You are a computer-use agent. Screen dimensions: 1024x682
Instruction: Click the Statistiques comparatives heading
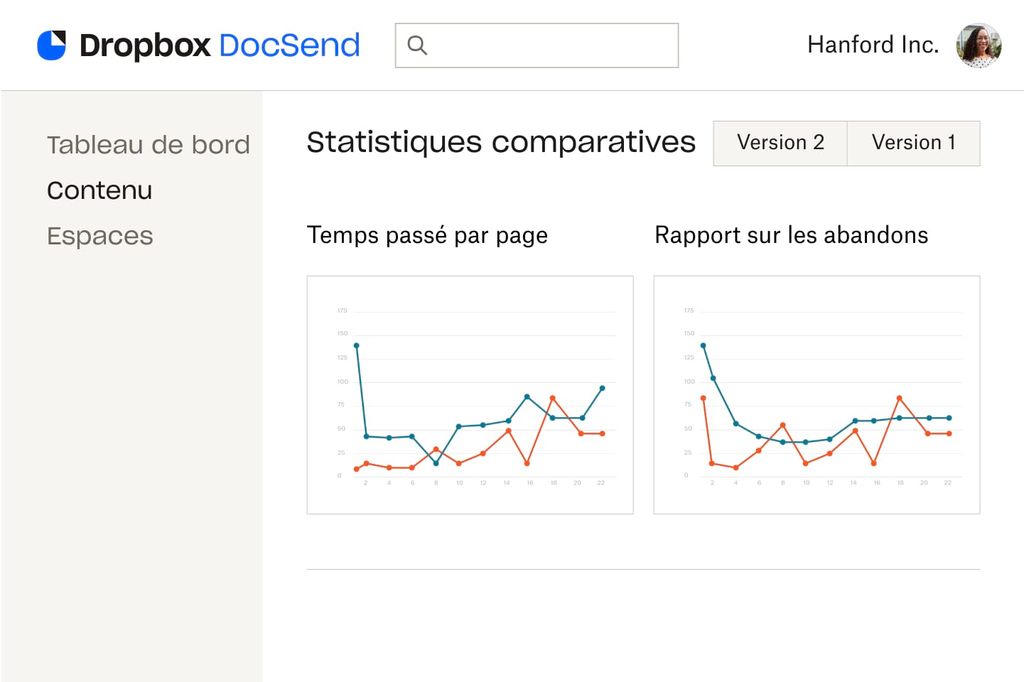click(501, 142)
